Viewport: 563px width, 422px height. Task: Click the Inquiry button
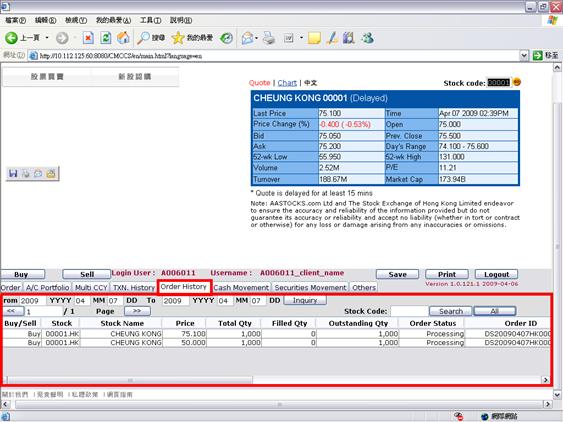tap(305, 300)
